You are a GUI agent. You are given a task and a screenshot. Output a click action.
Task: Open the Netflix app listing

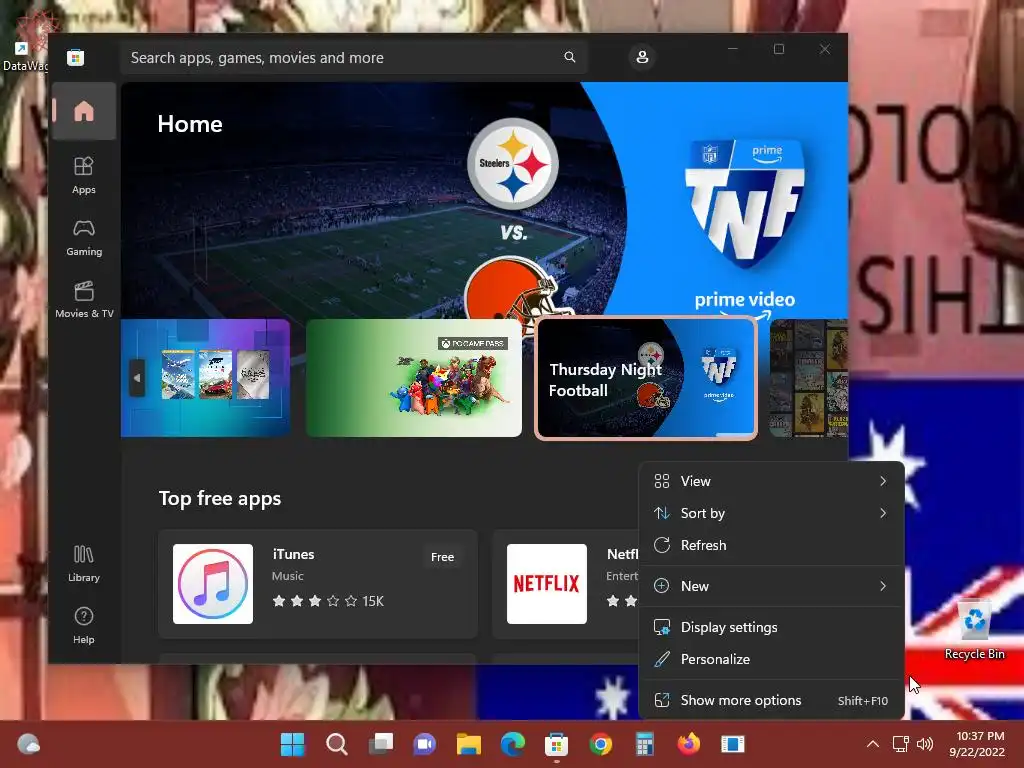tap(566, 584)
